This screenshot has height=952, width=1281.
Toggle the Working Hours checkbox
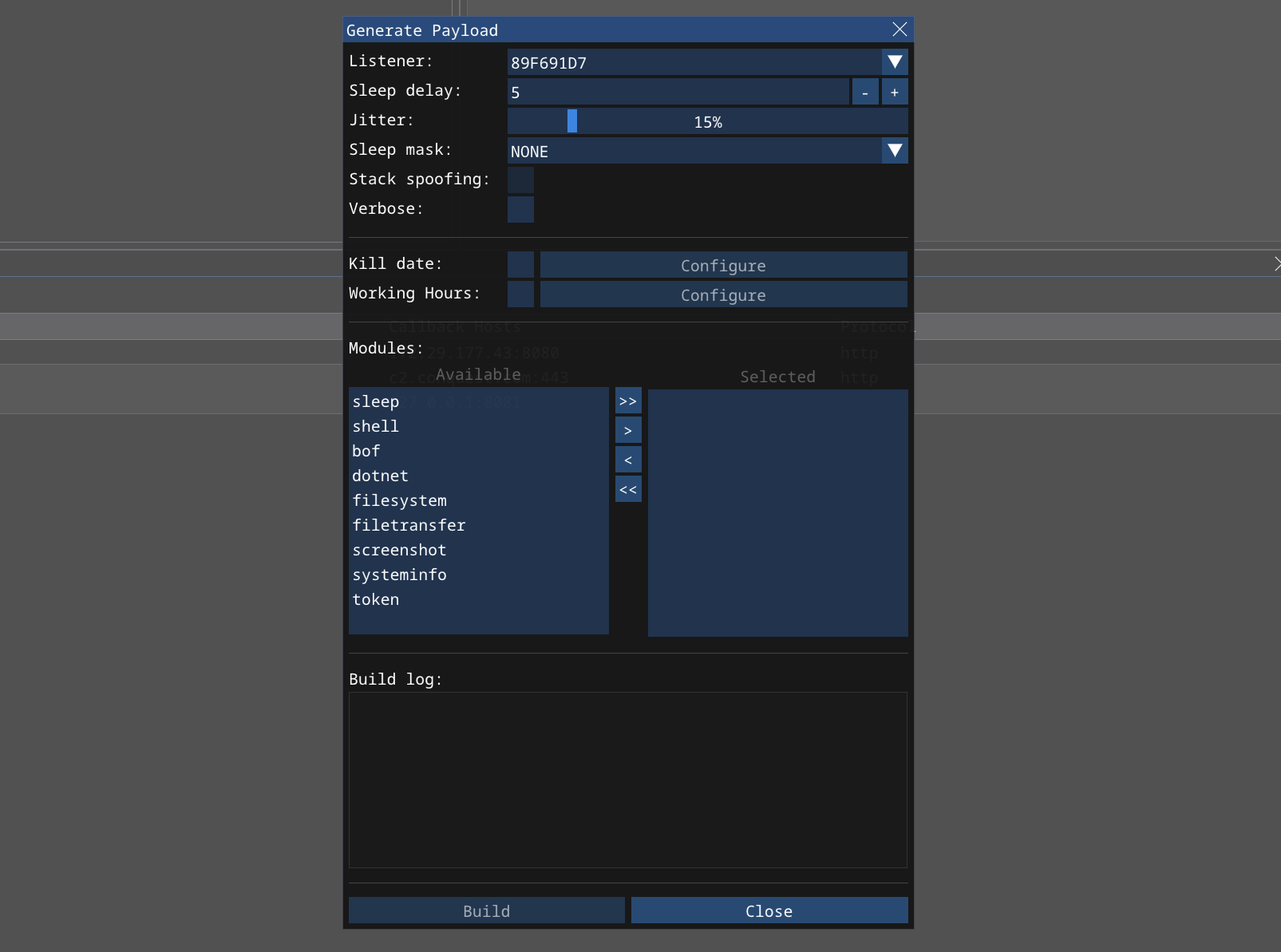pos(520,294)
